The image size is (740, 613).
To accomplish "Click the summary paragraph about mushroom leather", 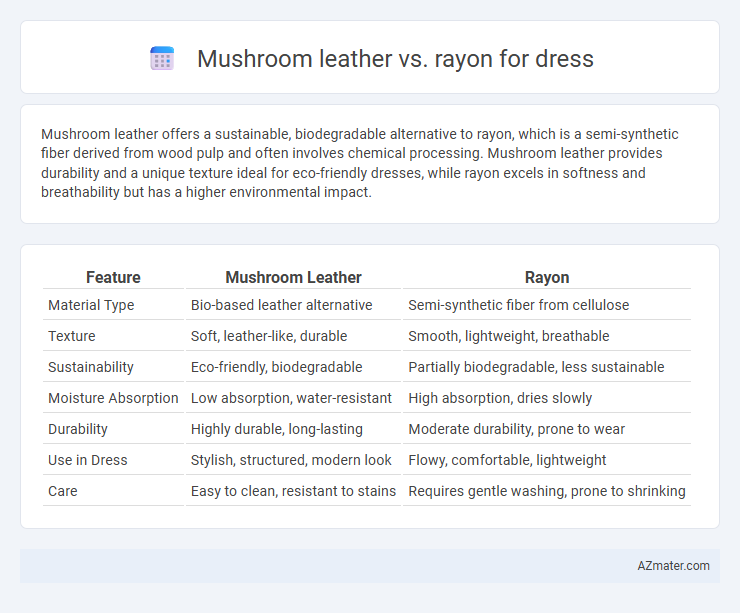I will tap(360, 163).
